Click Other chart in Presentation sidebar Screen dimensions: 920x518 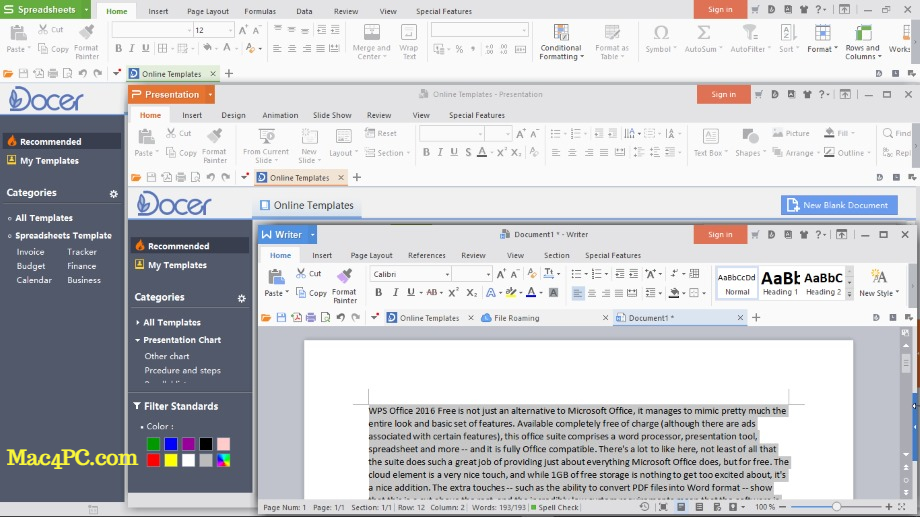point(167,356)
